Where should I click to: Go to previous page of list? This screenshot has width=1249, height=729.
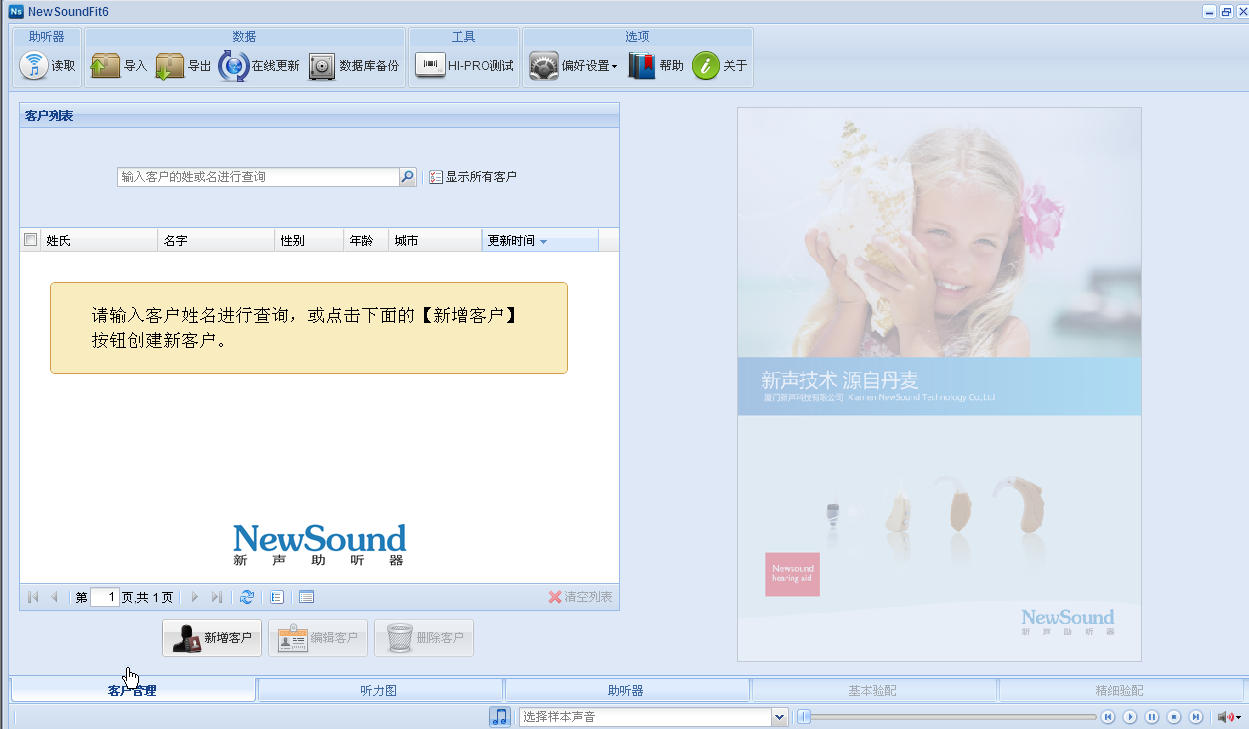tap(54, 597)
